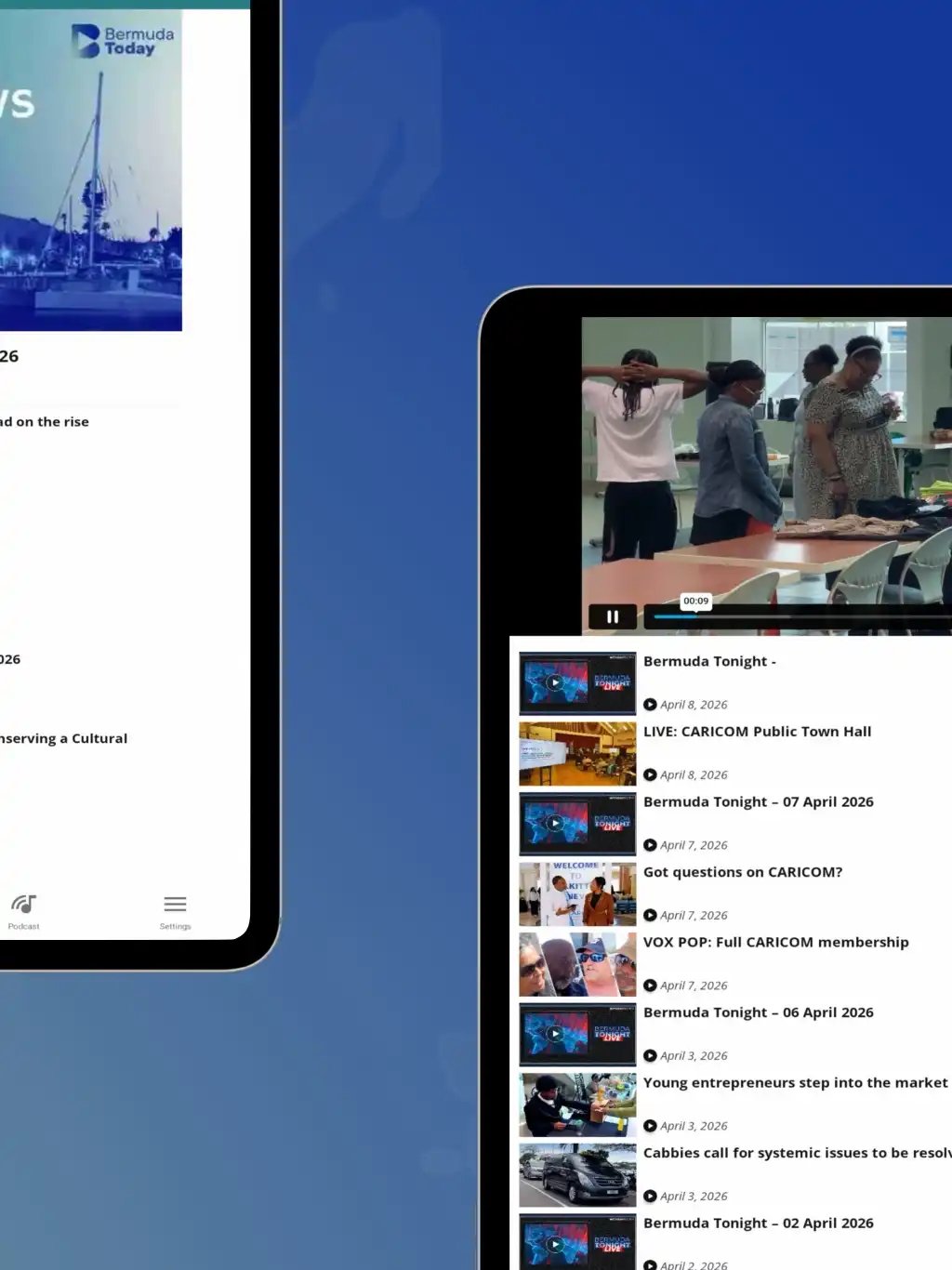Select 'Cabbies call for systemic issues' title

pyautogui.click(x=798, y=1153)
